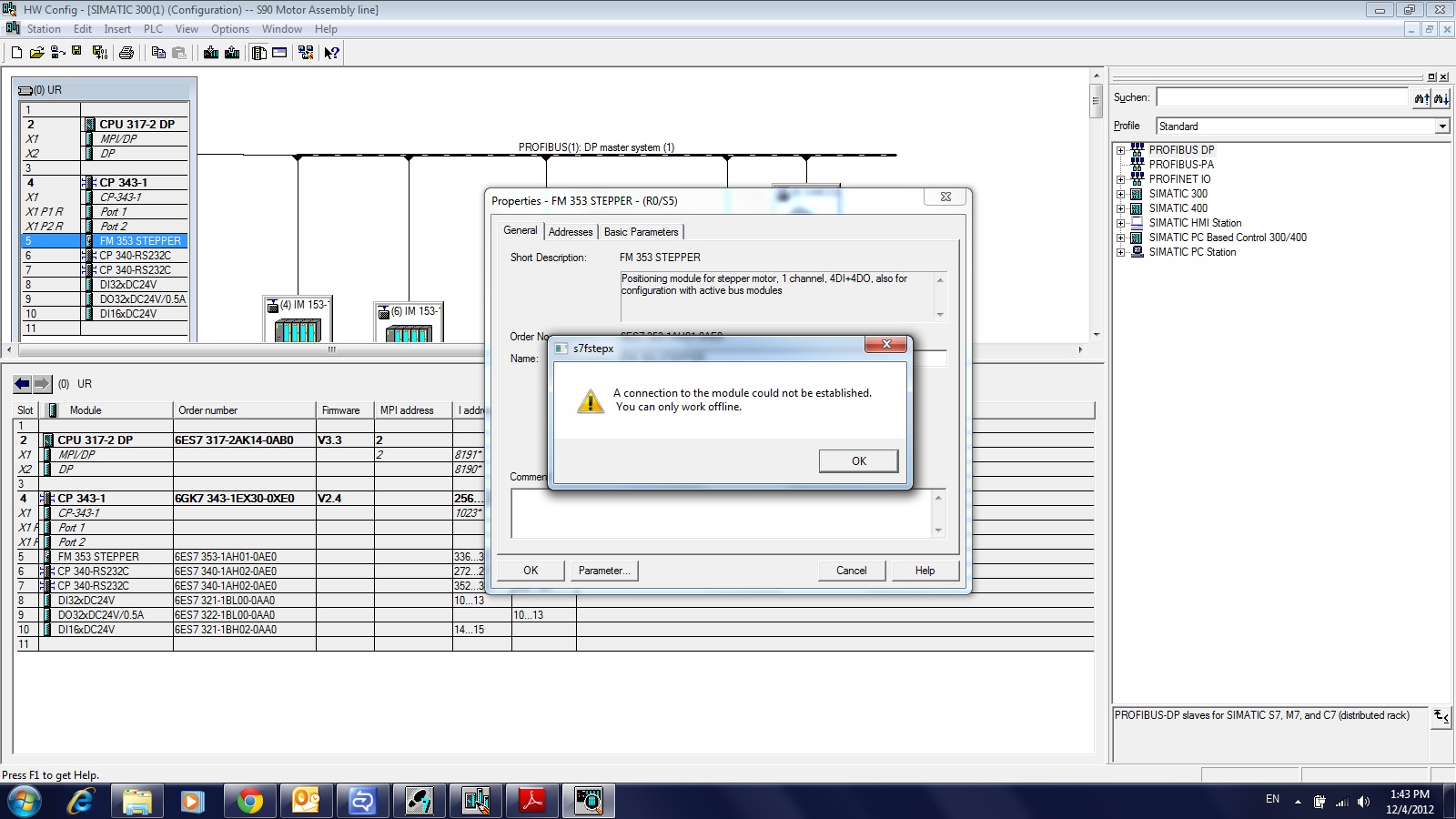1456x819 pixels.
Task: Click the Order number column header
Action: (244, 410)
